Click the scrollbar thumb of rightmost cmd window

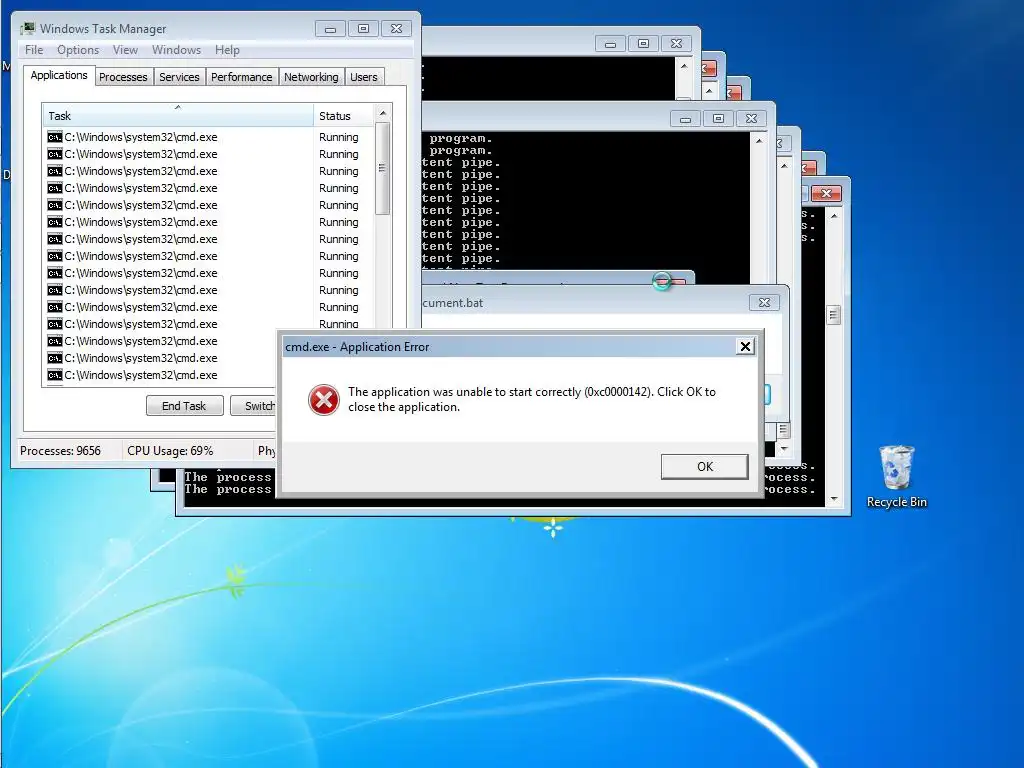[x=833, y=315]
